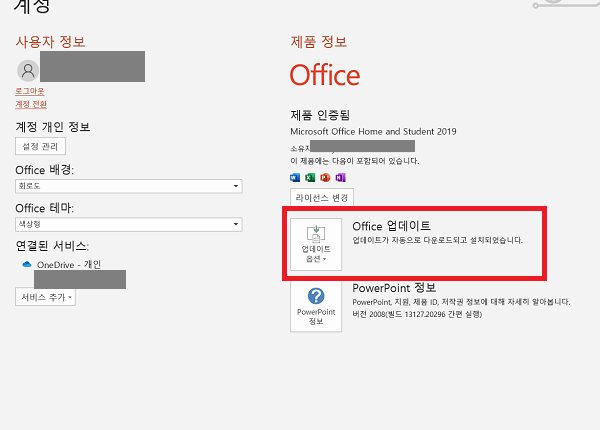The width and height of the screenshot is (600, 430).
Task: Open the 업데이트 옵션 dropdown button
Action: [316, 244]
